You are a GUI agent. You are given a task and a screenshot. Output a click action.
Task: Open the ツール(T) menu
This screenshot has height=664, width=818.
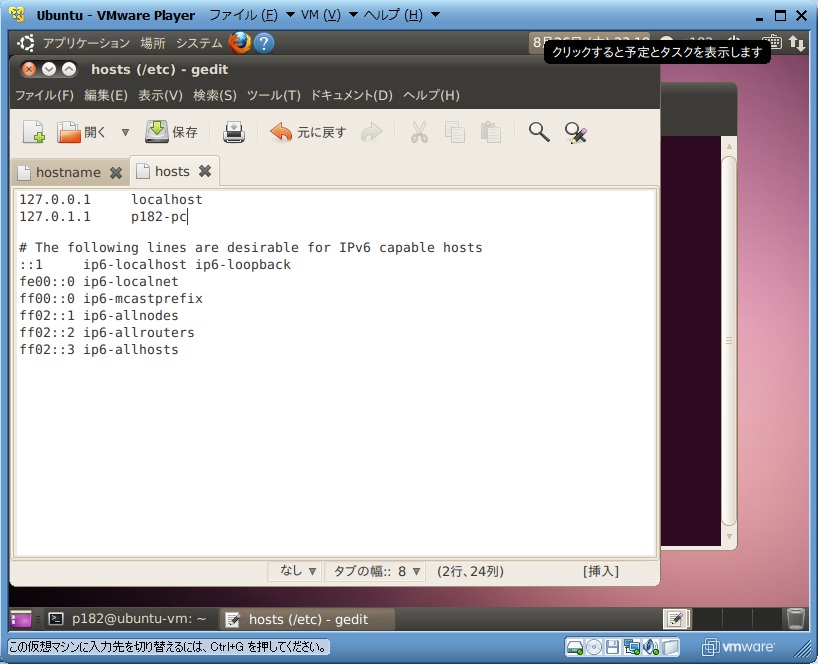[274, 95]
